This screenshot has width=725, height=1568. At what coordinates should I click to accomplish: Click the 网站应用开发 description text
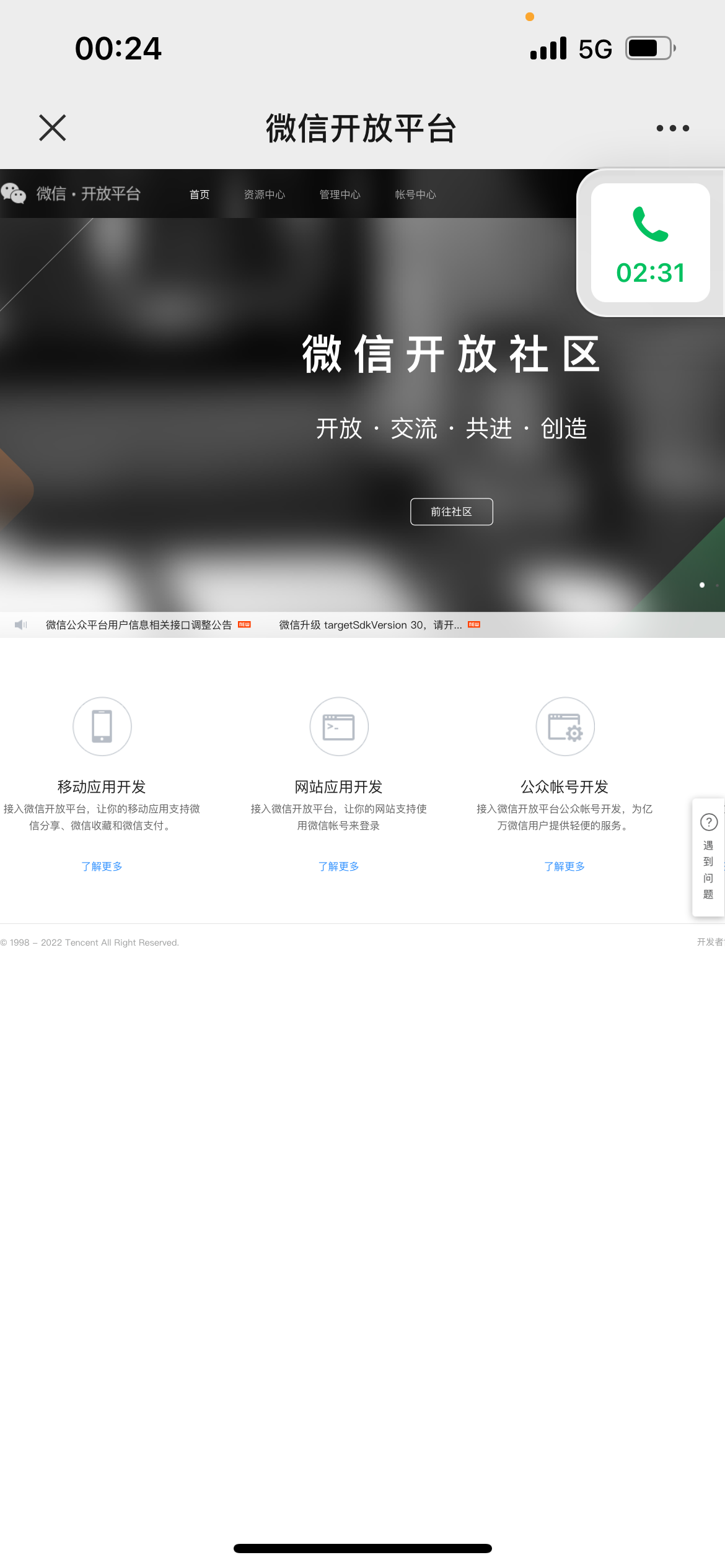click(x=339, y=817)
